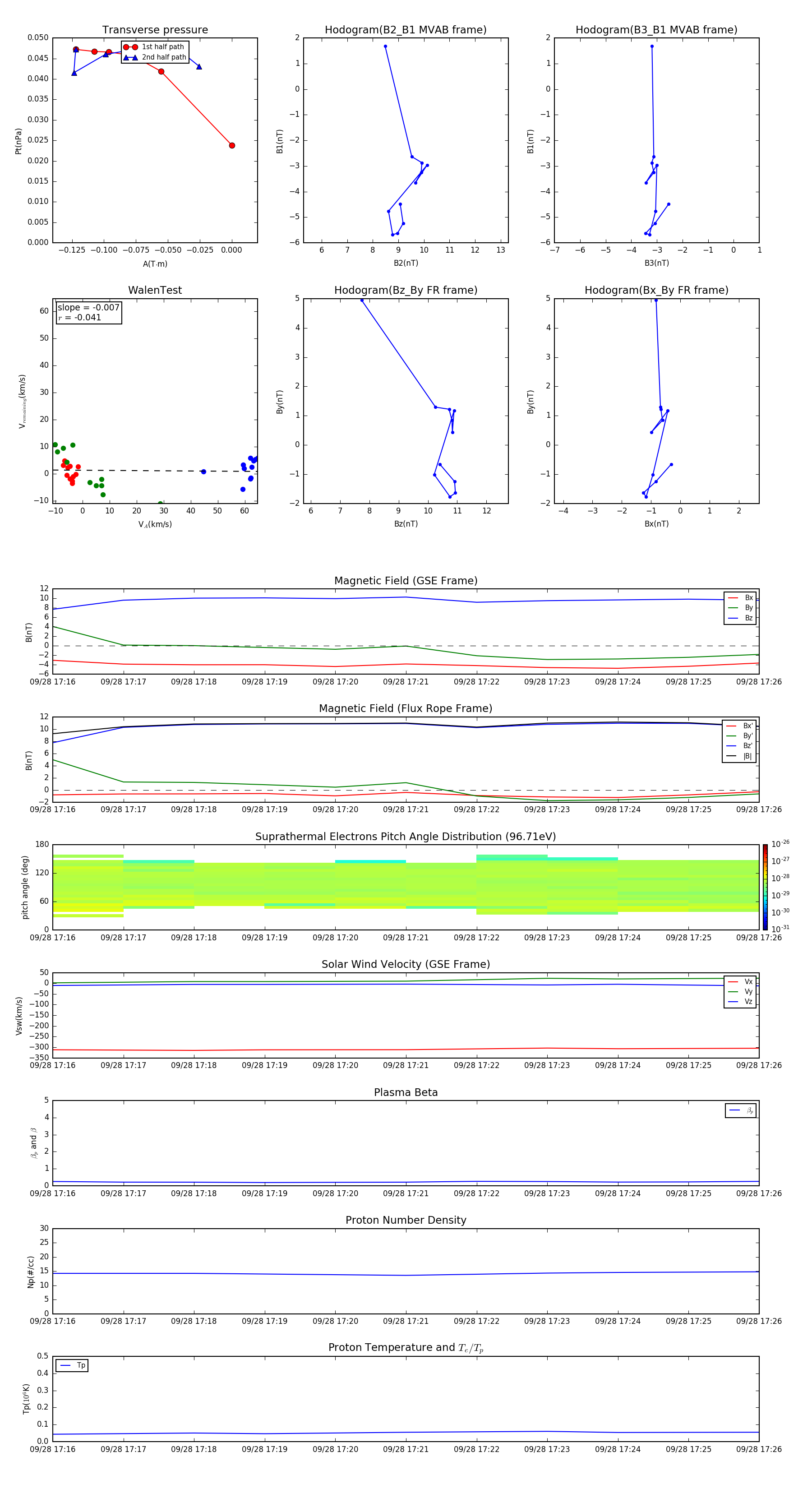Click the 10^-26 colorbar tick label
Screen dimensions: 812x1489
pyautogui.click(x=780, y=844)
